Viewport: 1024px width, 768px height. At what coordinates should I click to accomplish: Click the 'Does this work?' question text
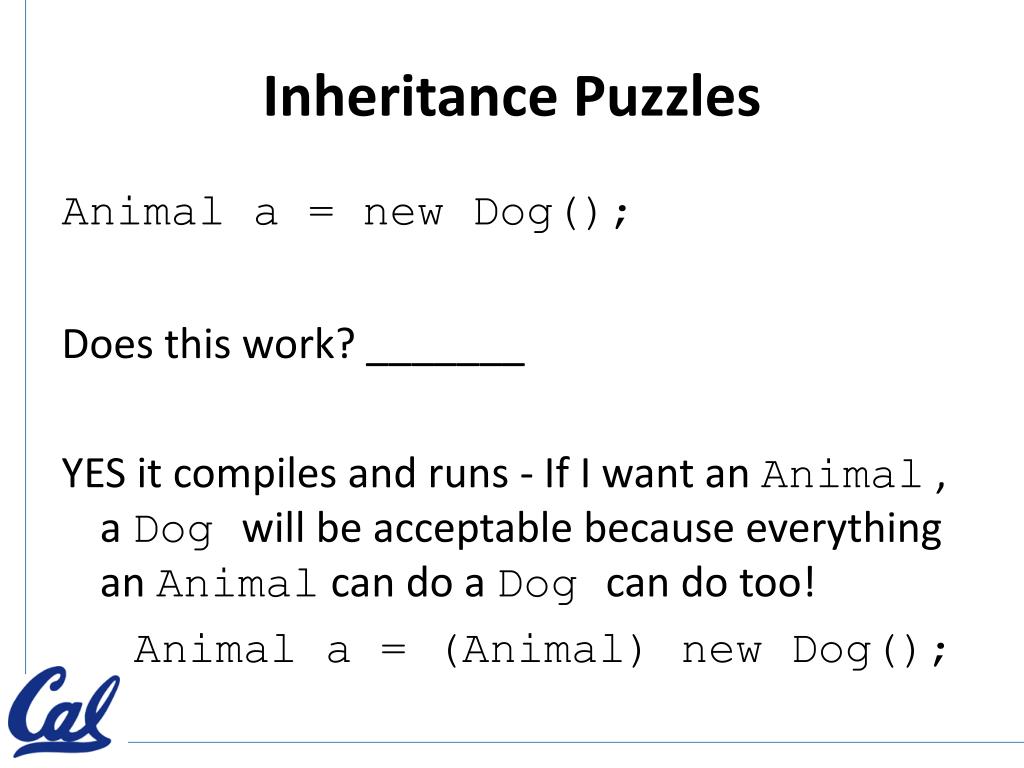click(208, 344)
